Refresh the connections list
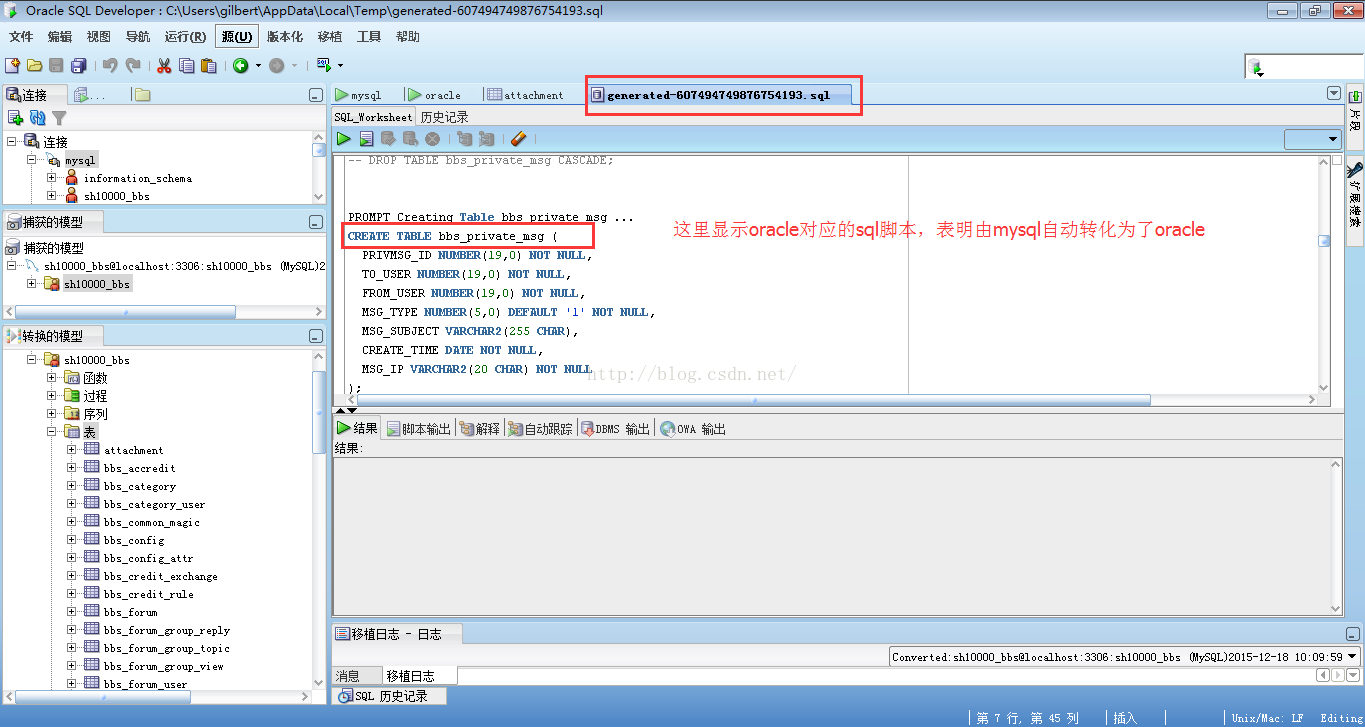 38,118
